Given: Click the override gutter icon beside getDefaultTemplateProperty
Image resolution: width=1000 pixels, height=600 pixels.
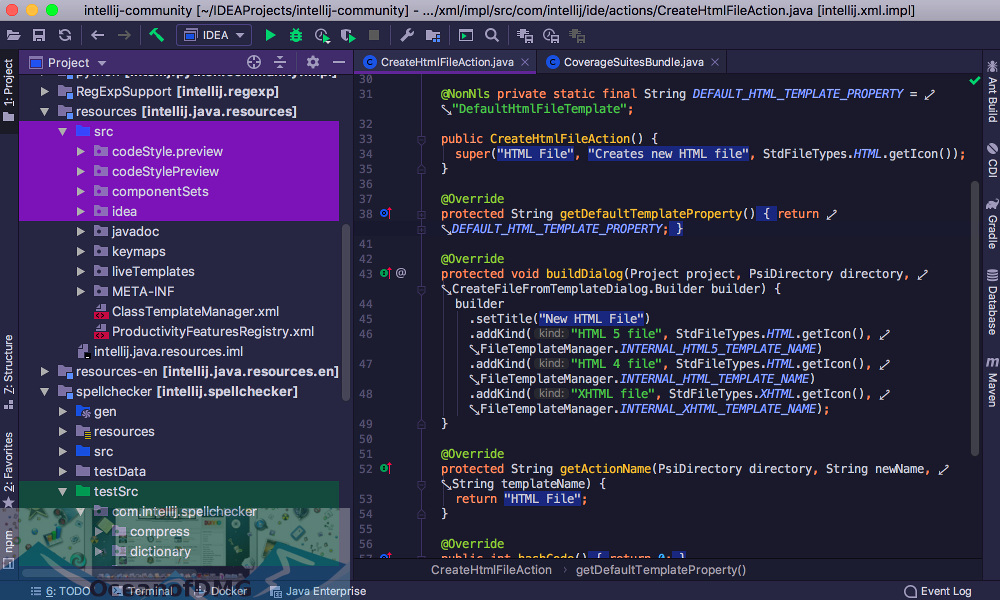Looking at the screenshot, I should point(386,213).
